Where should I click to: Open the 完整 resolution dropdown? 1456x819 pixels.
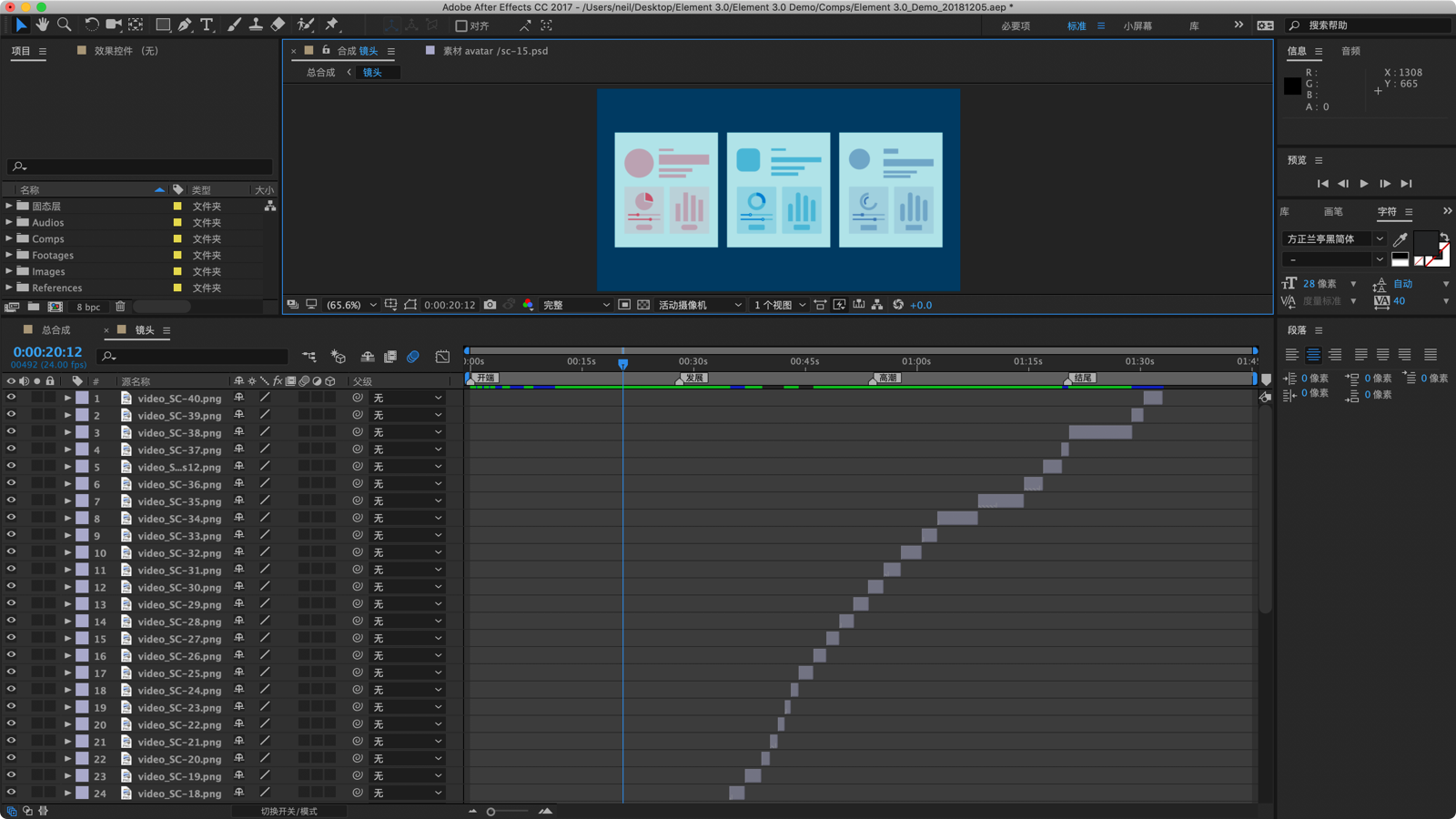pyautogui.click(x=576, y=305)
